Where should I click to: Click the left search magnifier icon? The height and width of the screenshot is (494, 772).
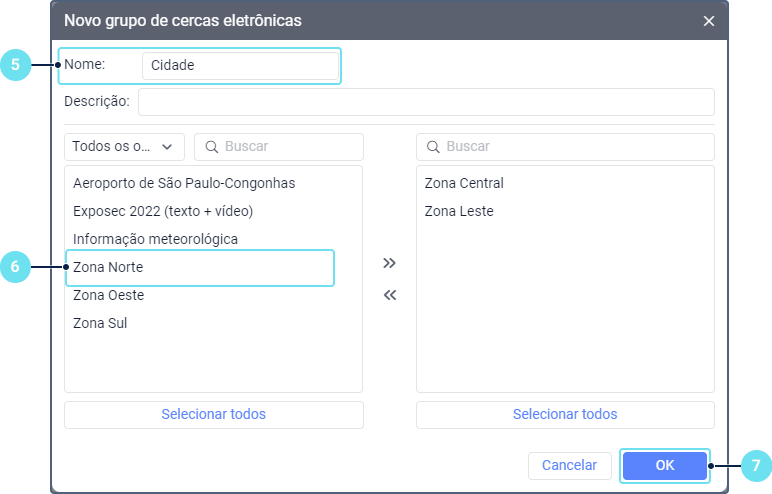pos(211,147)
